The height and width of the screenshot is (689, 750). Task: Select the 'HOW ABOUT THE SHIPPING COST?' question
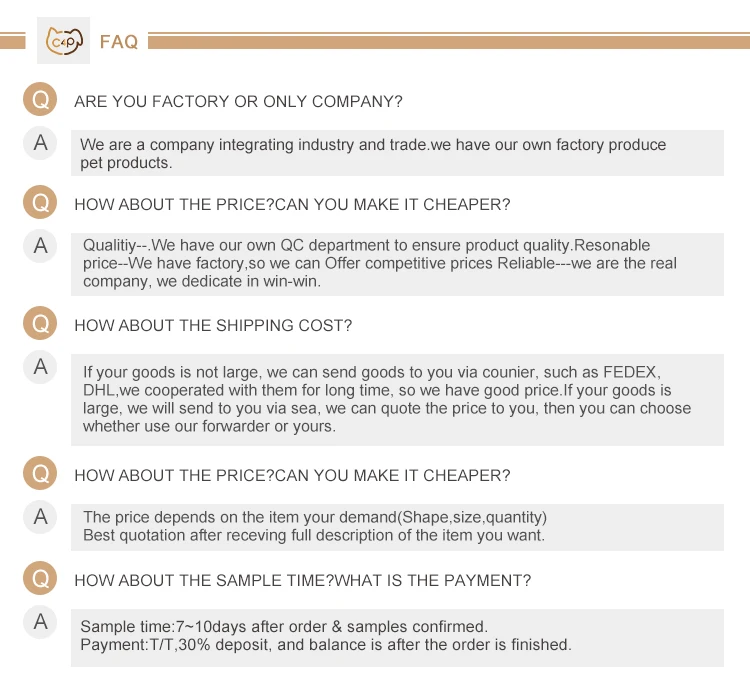pyautogui.click(x=213, y=325)
